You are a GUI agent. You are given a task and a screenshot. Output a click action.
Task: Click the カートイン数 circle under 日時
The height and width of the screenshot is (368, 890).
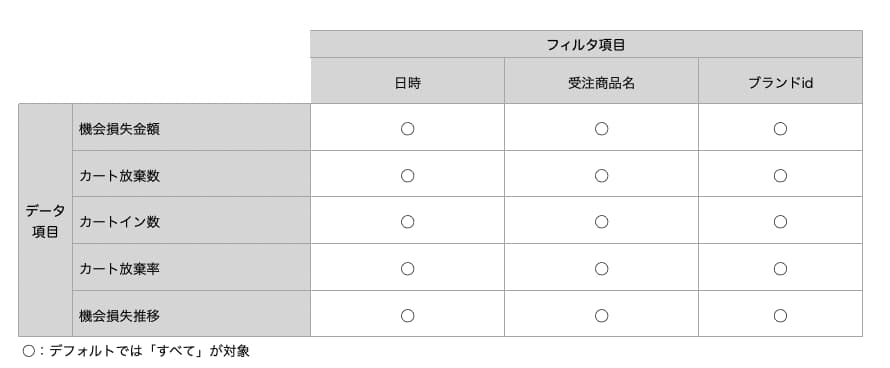408,222
